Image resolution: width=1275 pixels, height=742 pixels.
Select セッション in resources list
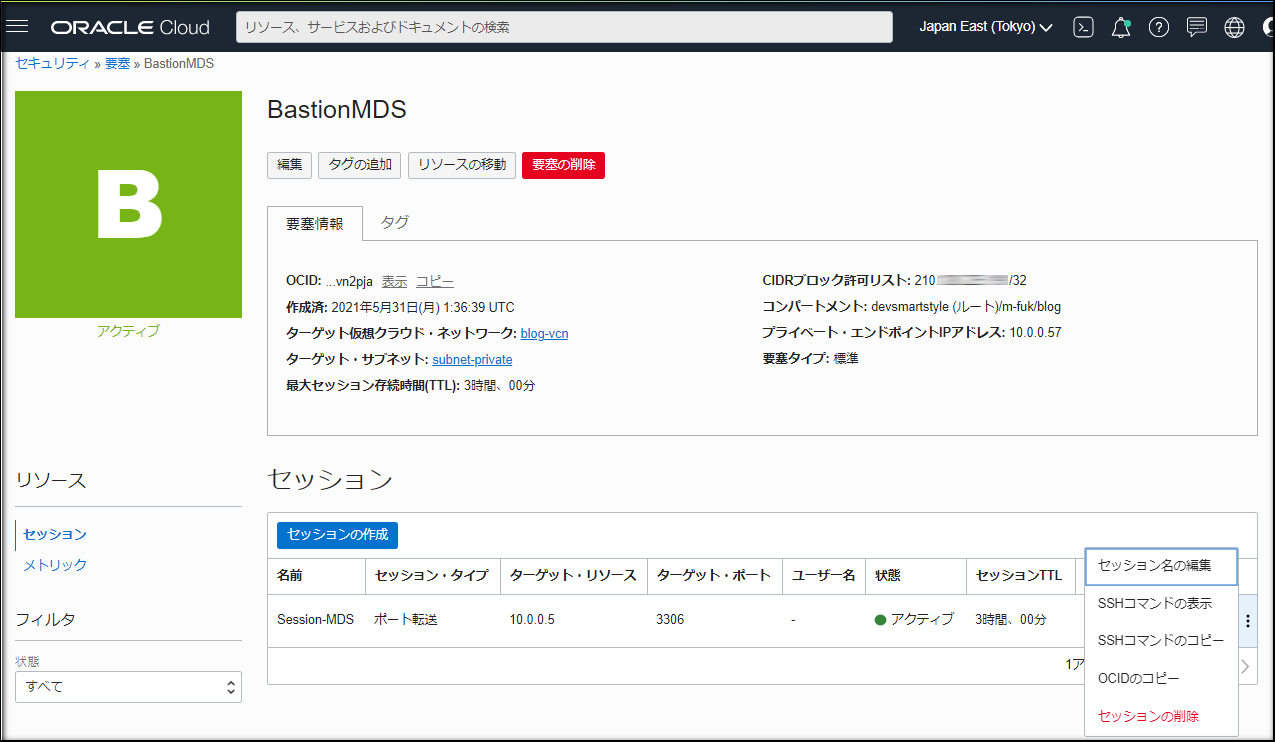[55, 535]
